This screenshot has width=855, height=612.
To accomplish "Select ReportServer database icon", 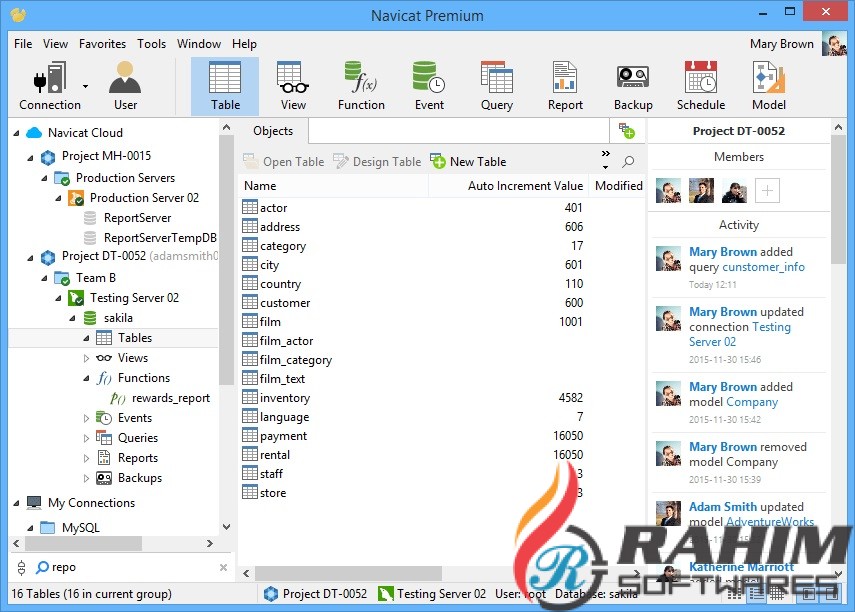I will click(90, 218).
